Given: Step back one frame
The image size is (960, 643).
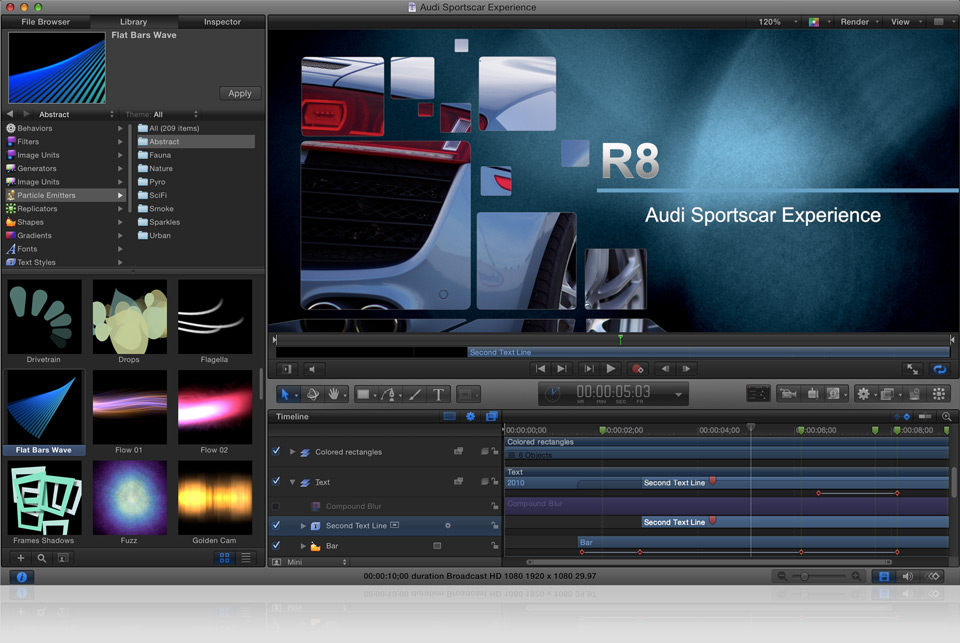Looking at the screenshot, I should pos(665,369).
